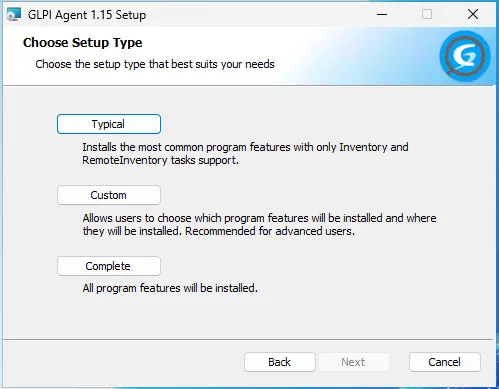Pick the Complete installation option
This screenshot has height=389, width=499.
point(109,266)
